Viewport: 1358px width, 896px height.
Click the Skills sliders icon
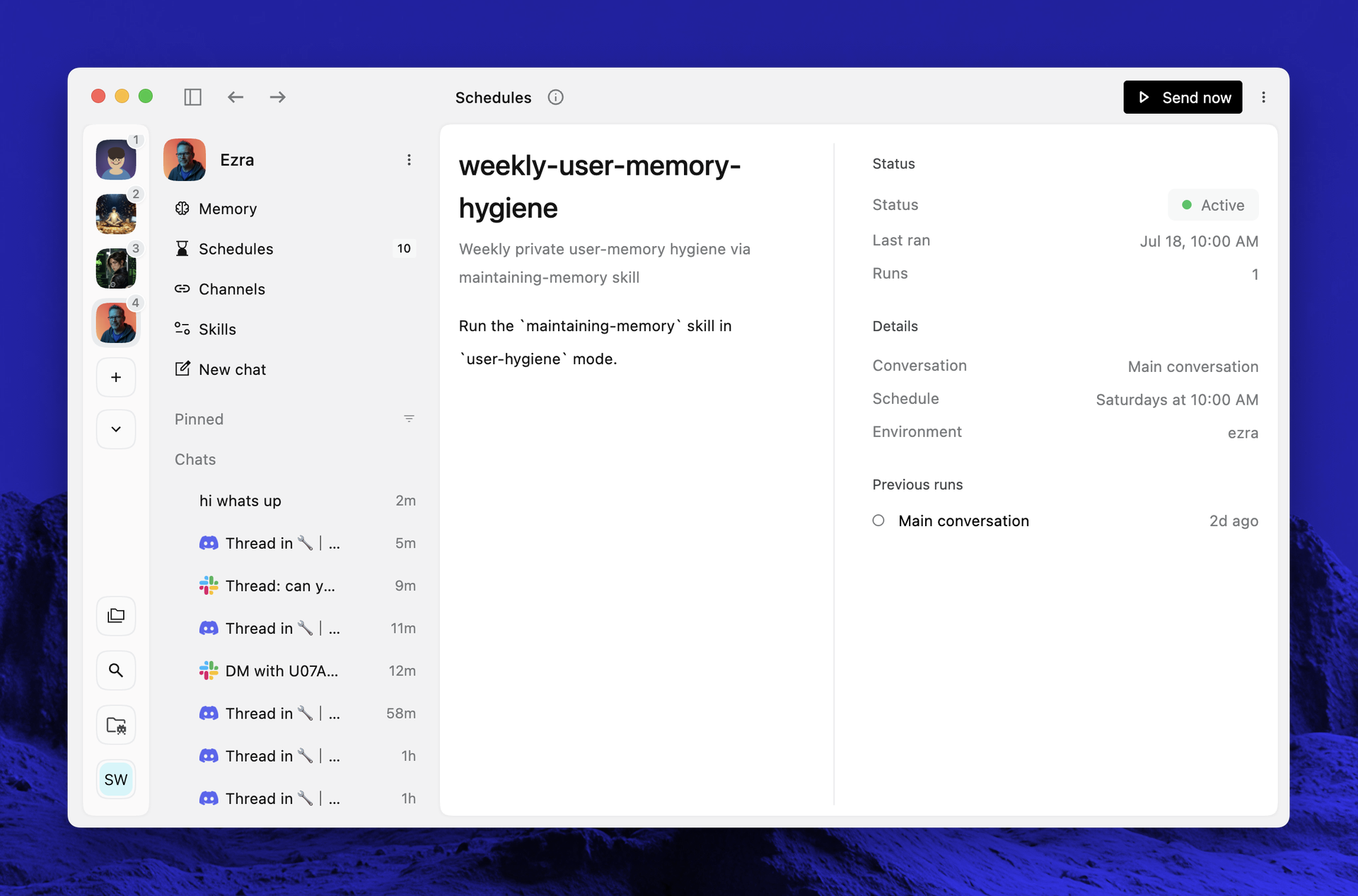click(182, 329)
